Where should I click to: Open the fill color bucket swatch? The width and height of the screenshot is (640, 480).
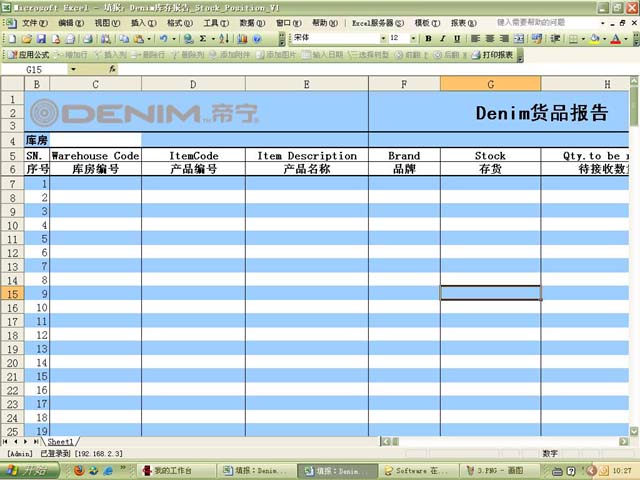pos(594,38)
